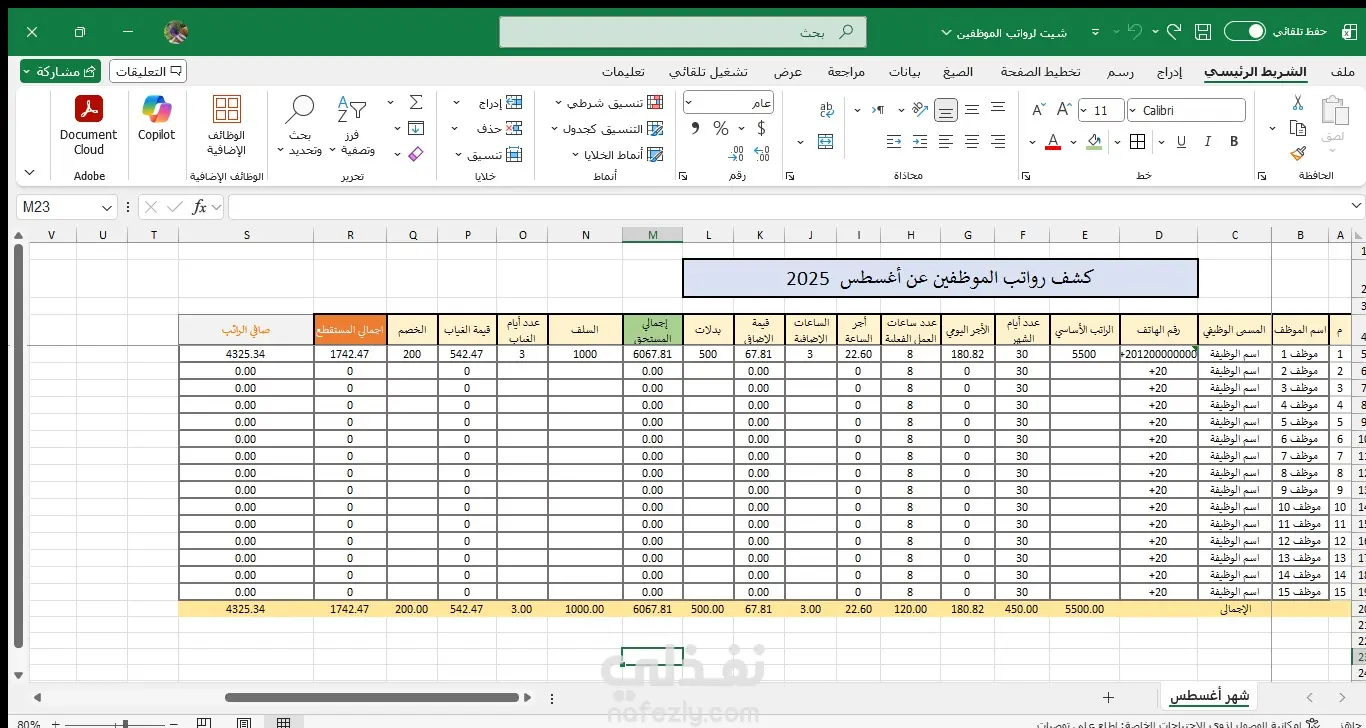The image size is (1366, 728).
Task: Apply Percent style format
Action: 721,128
